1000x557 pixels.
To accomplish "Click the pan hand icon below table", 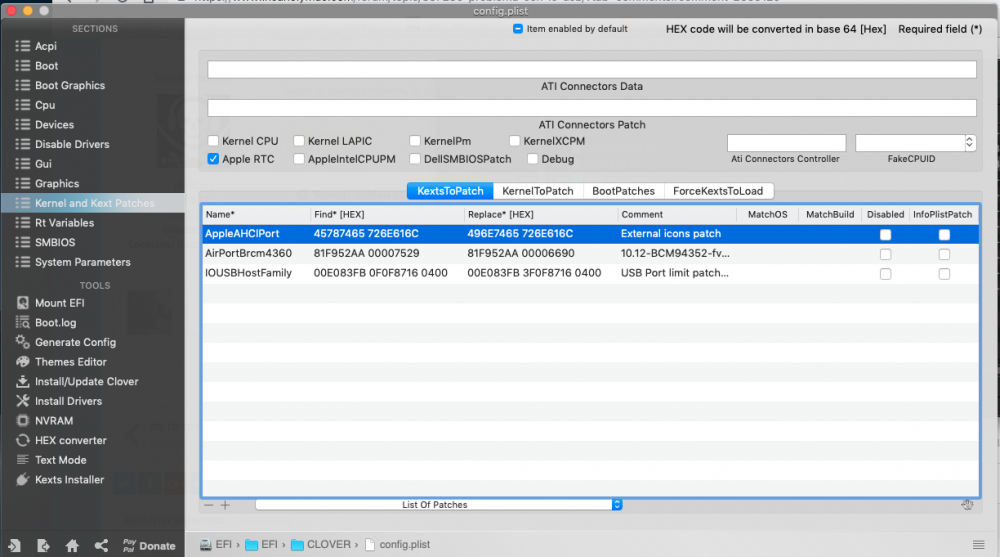I will 967,505.
